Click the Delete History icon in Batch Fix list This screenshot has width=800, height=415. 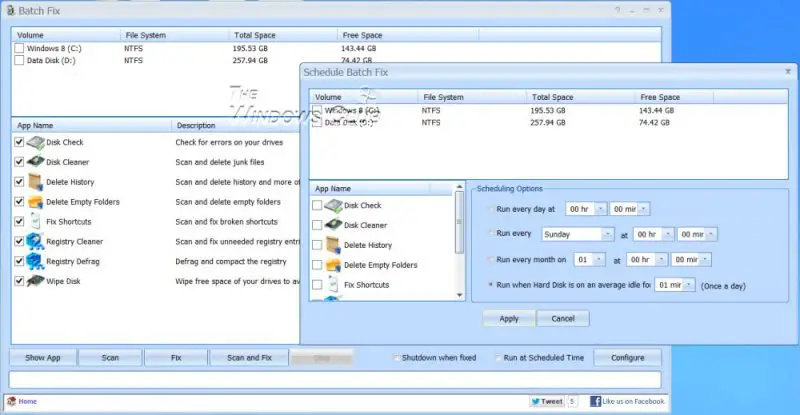pyautogui.click(x=36, y=182)
